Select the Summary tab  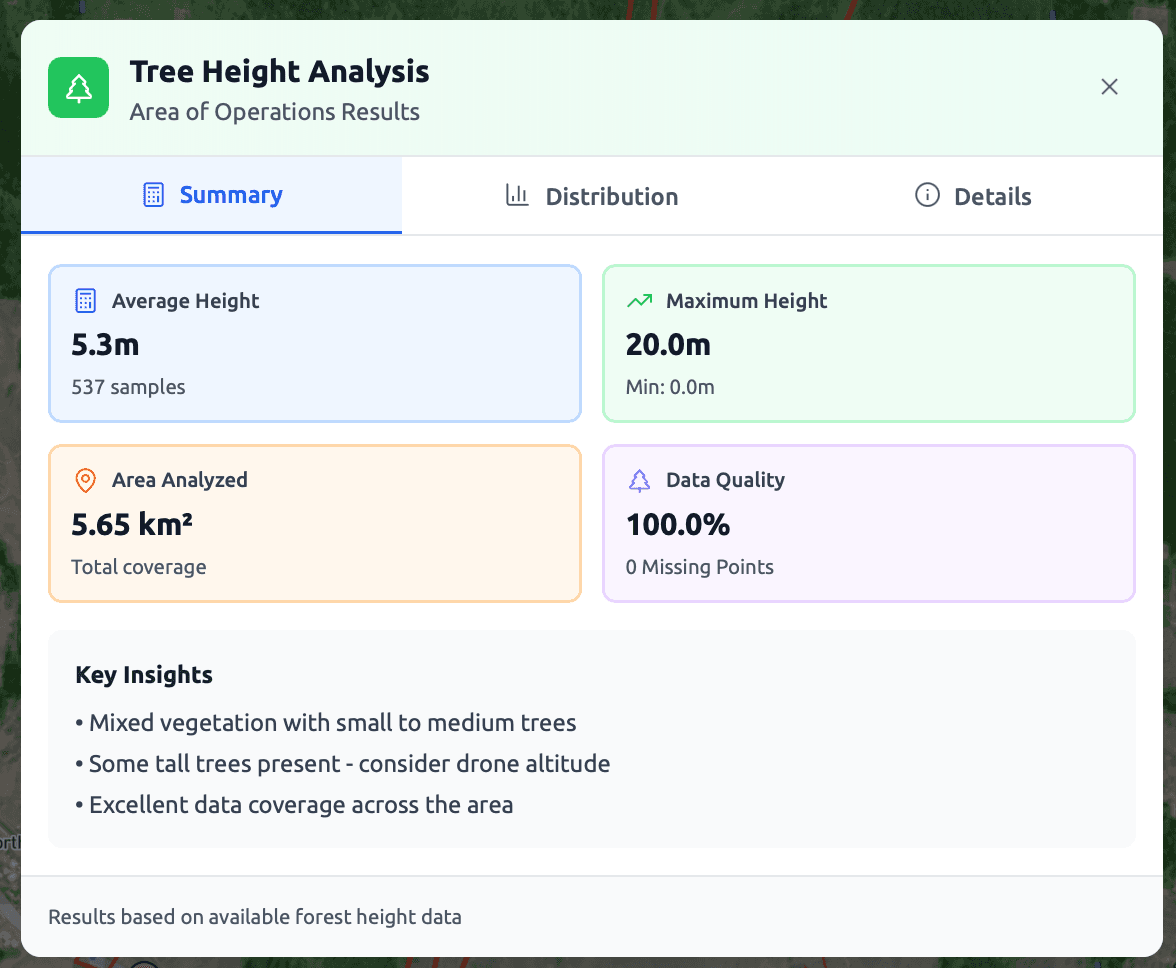click(211, 195)
